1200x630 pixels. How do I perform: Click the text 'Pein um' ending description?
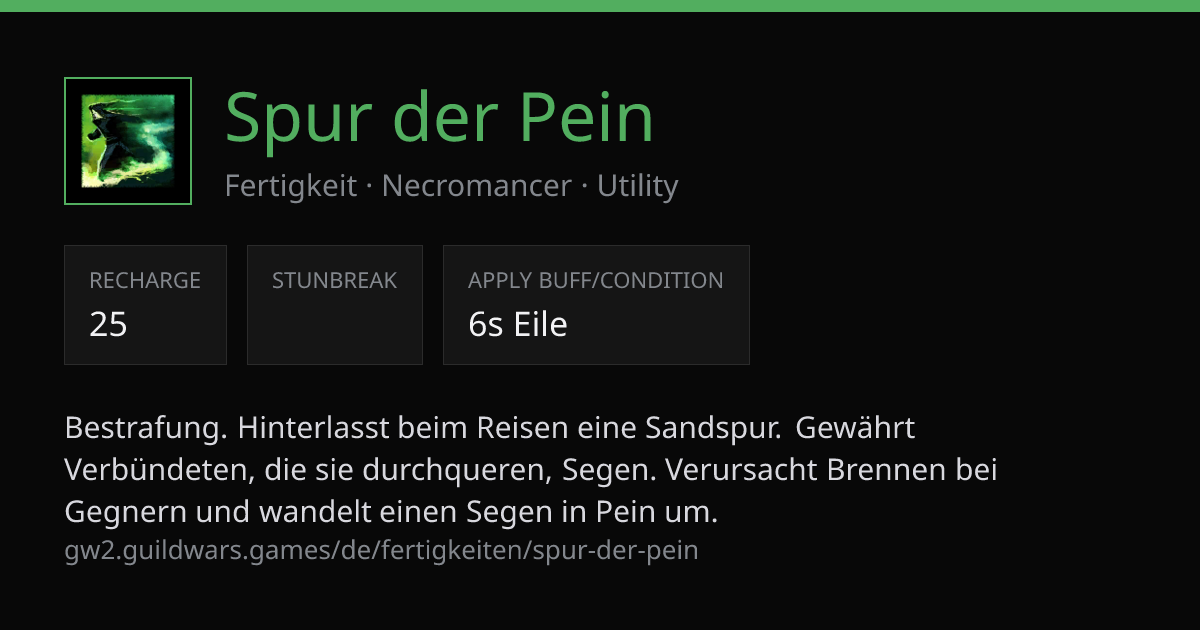coord(657,512)
